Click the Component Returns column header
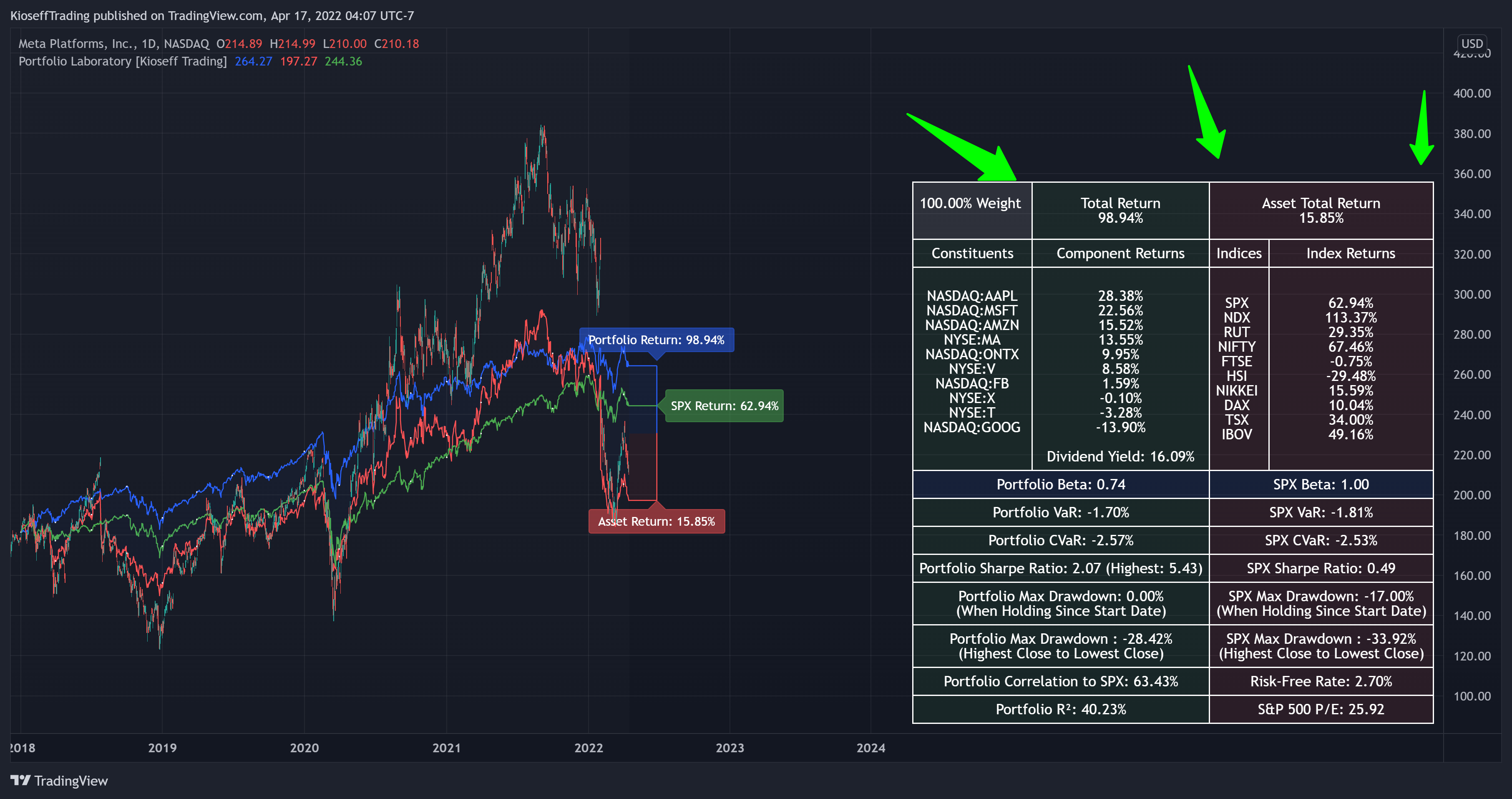Screen dimensions: 1512x799 coord(1120,253)
